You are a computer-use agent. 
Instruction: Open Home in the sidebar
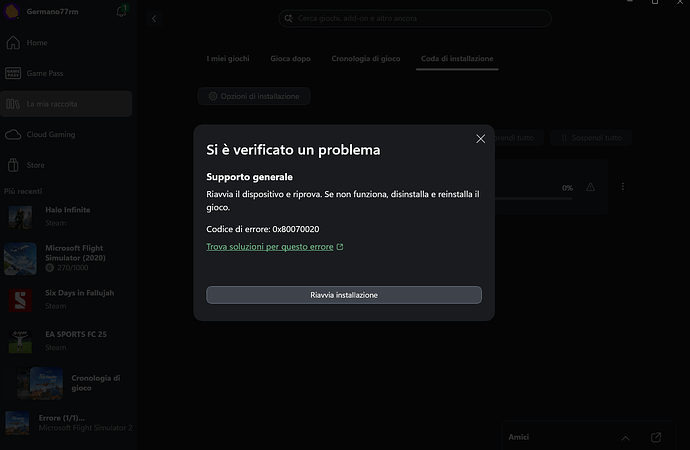37,43
